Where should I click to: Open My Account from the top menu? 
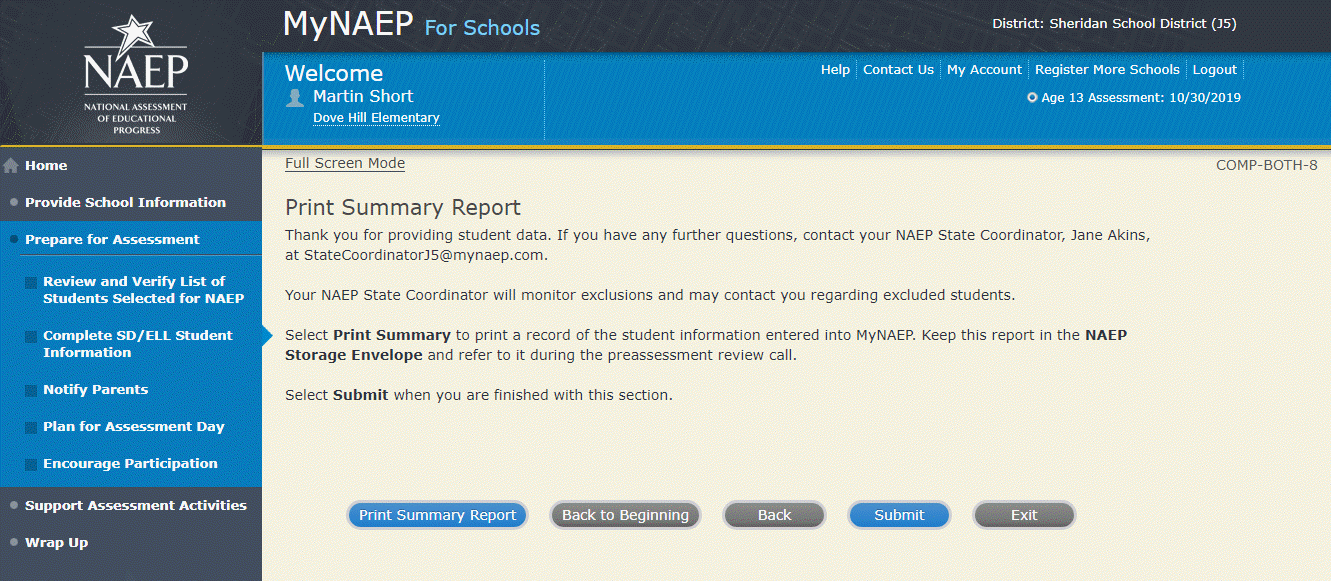coord(984,70)
